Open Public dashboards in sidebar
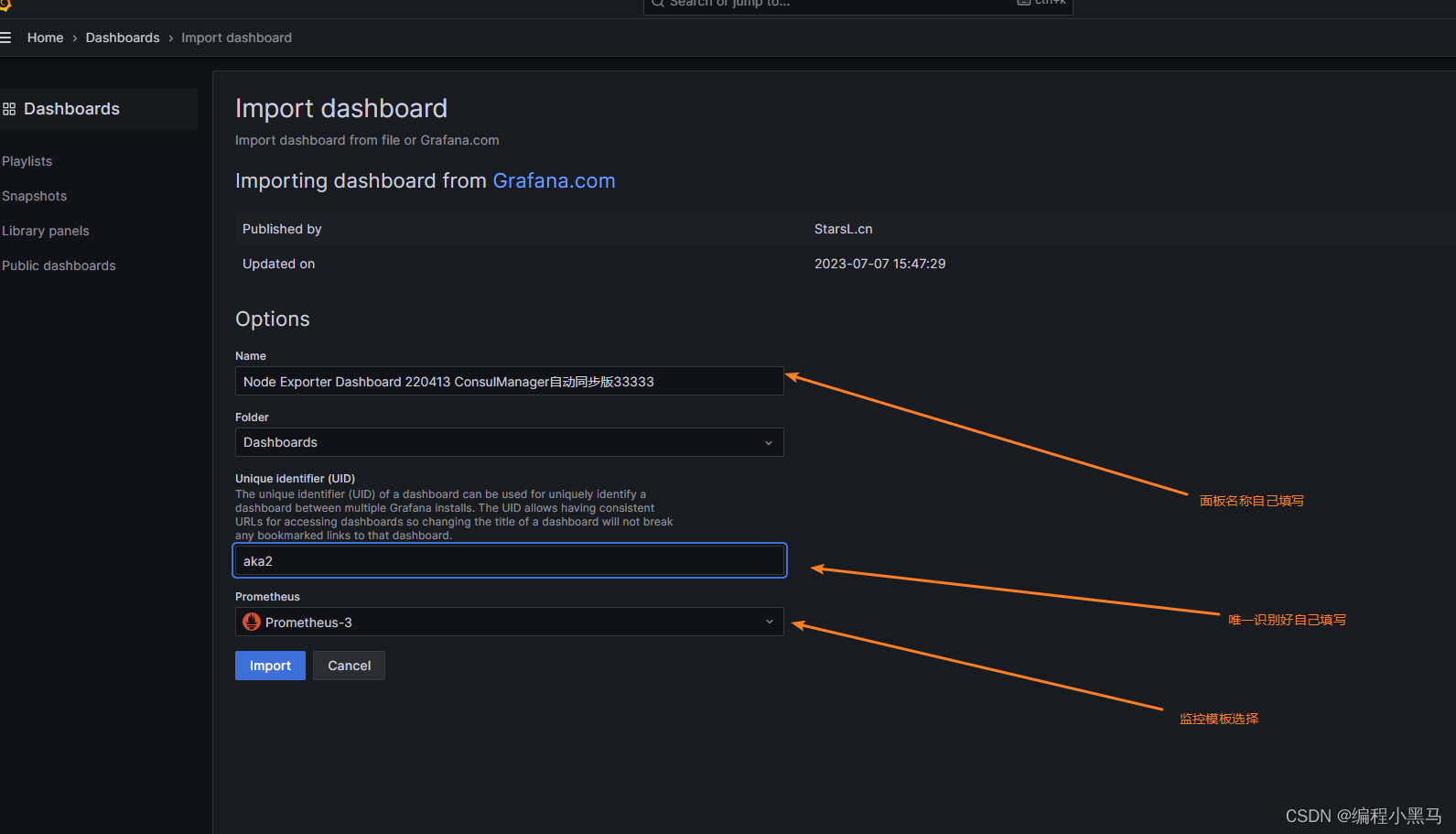 coord(59,265)
